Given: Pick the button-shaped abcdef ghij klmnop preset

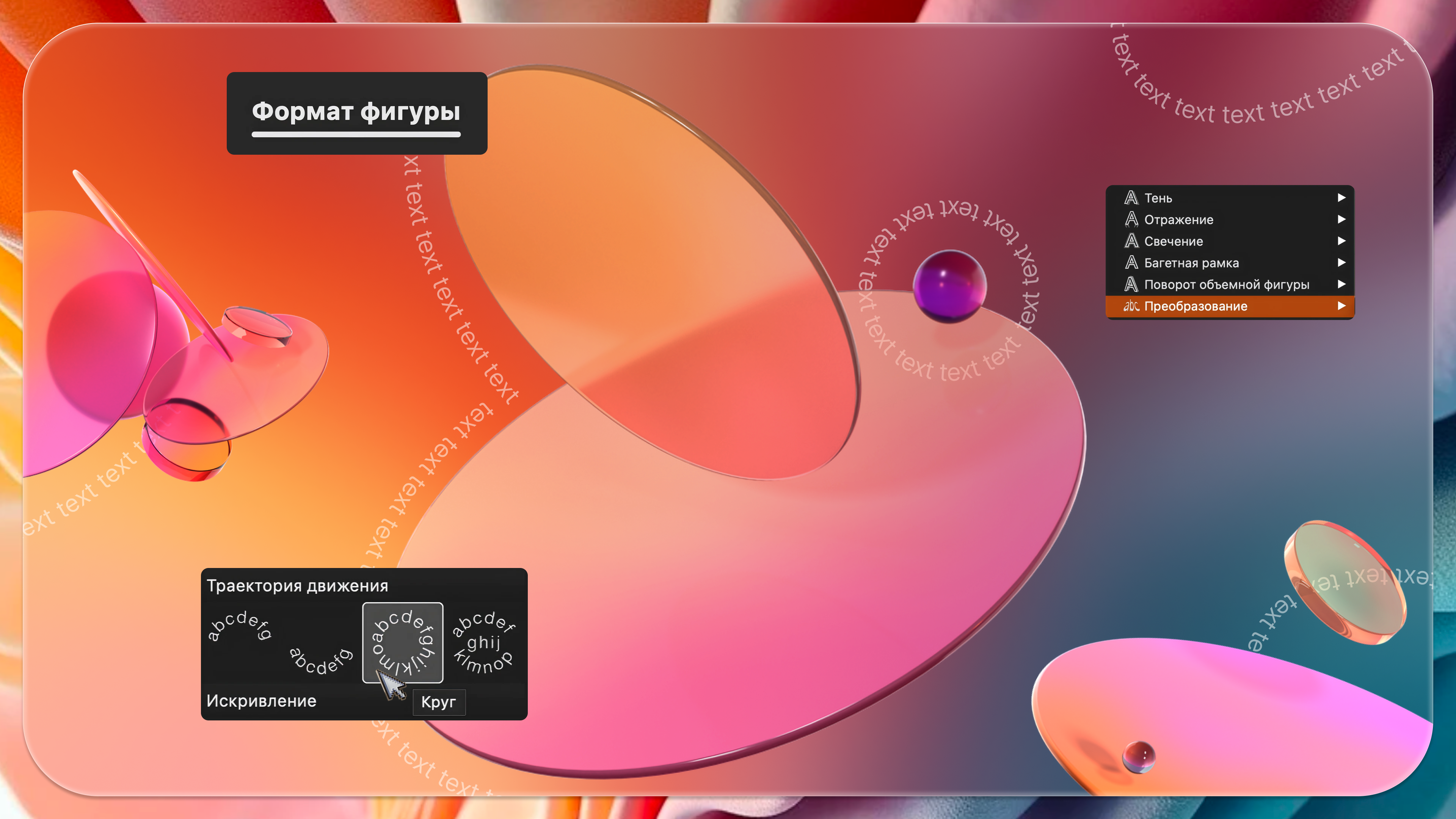Looking at the screenshot, I should point(483,643).
